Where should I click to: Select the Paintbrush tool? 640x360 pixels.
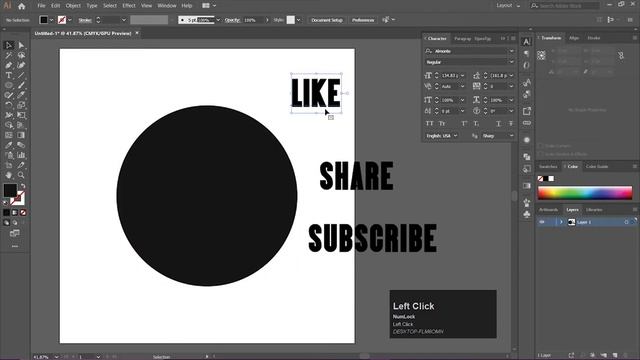[x=21, y=85]
